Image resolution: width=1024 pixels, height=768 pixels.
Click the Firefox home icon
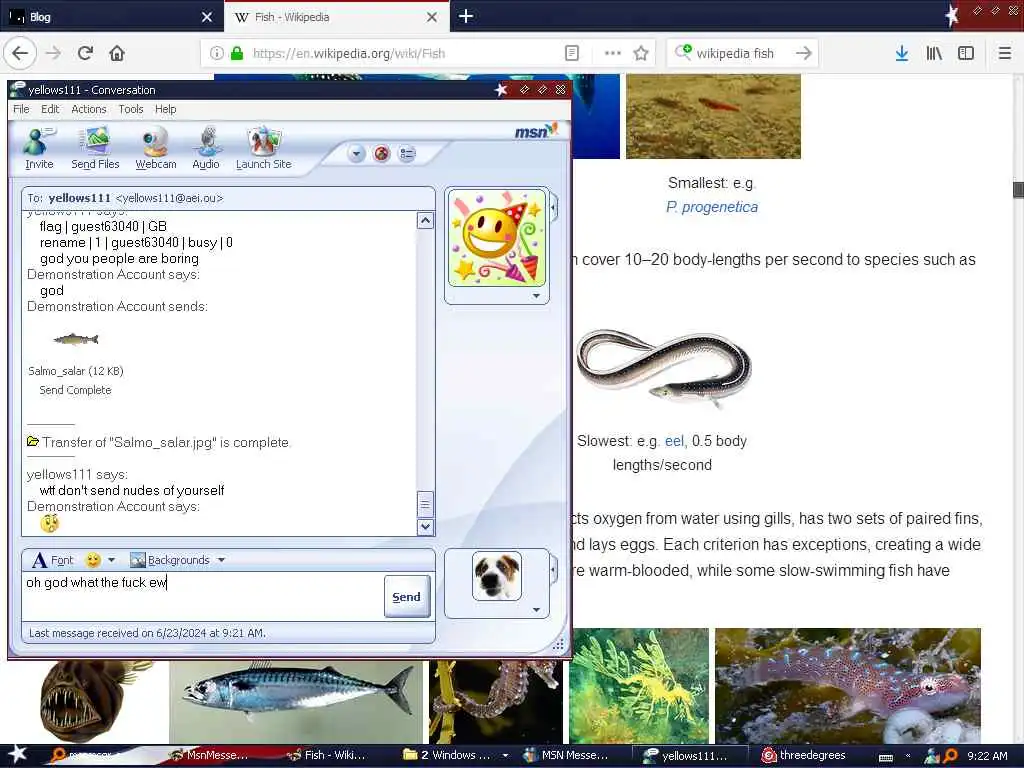[117, 54]
